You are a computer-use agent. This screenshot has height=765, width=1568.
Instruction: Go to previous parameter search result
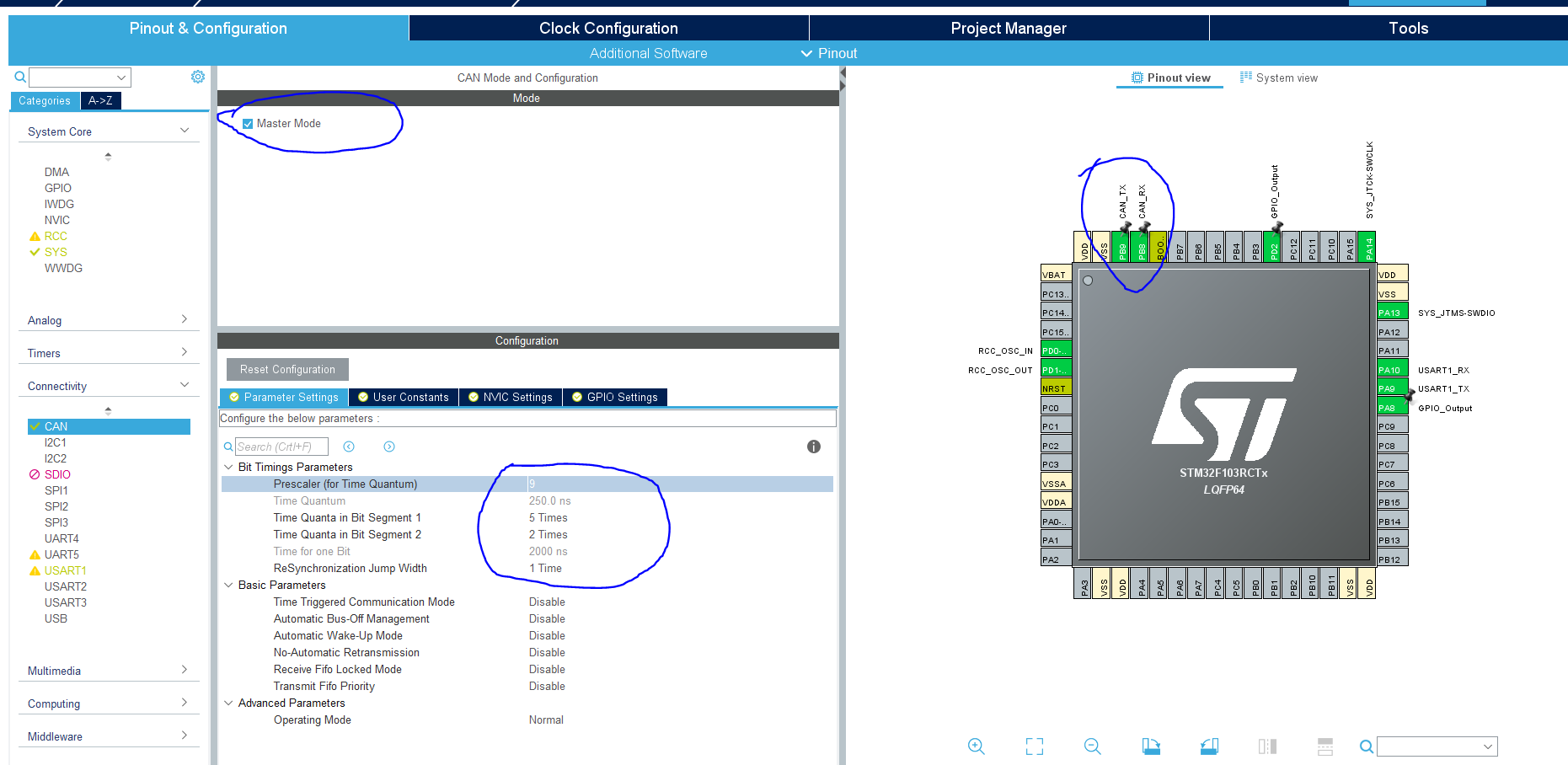tap(349, 447)
